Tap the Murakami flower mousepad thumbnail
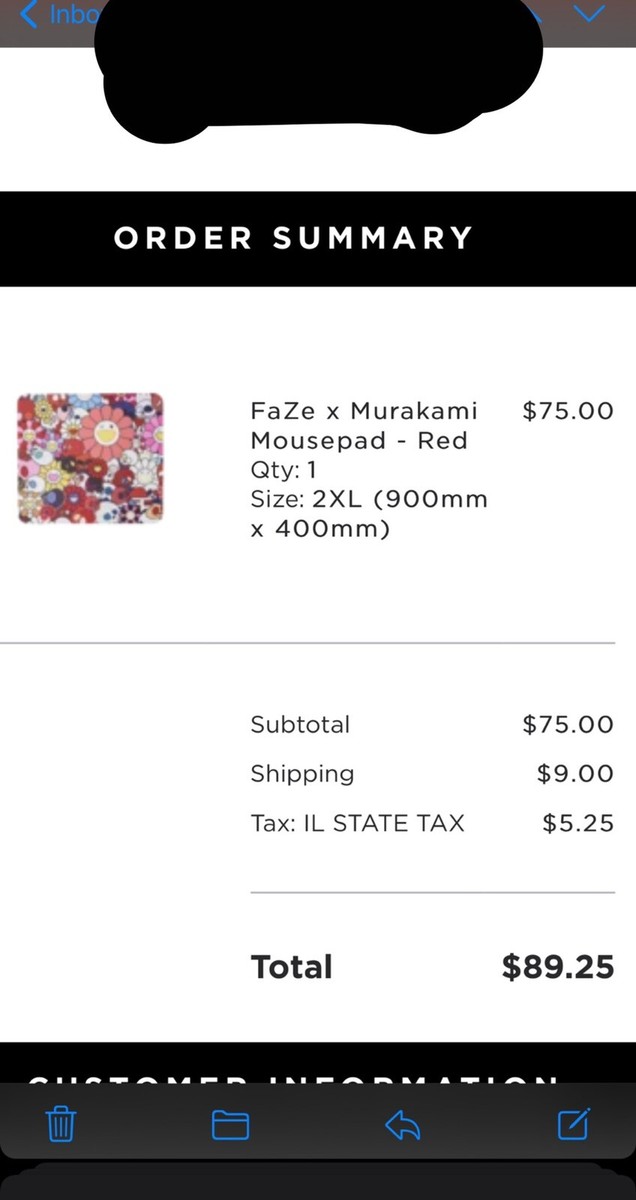Viewport: 636px width, 1200px height. point(90,458)
